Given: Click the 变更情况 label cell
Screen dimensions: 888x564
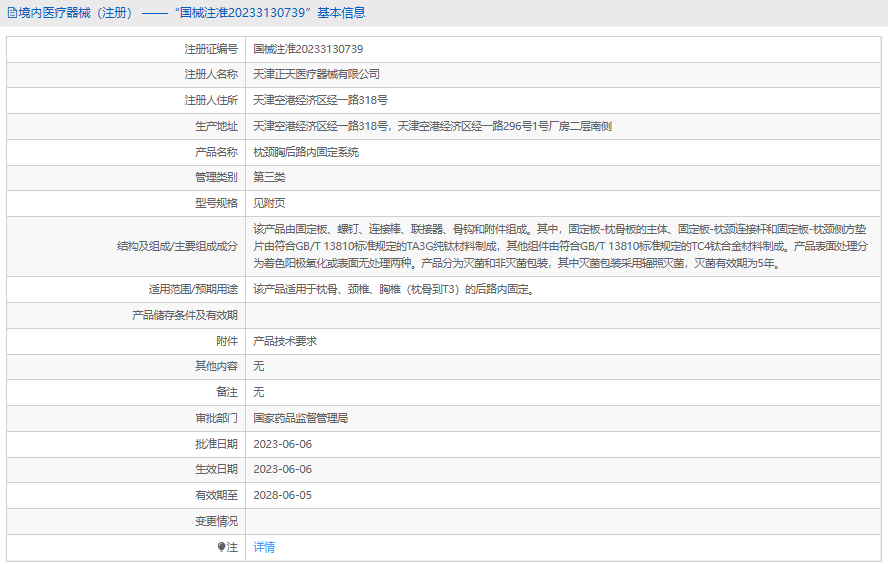Looking at the screenshot, I should (126, 522).
